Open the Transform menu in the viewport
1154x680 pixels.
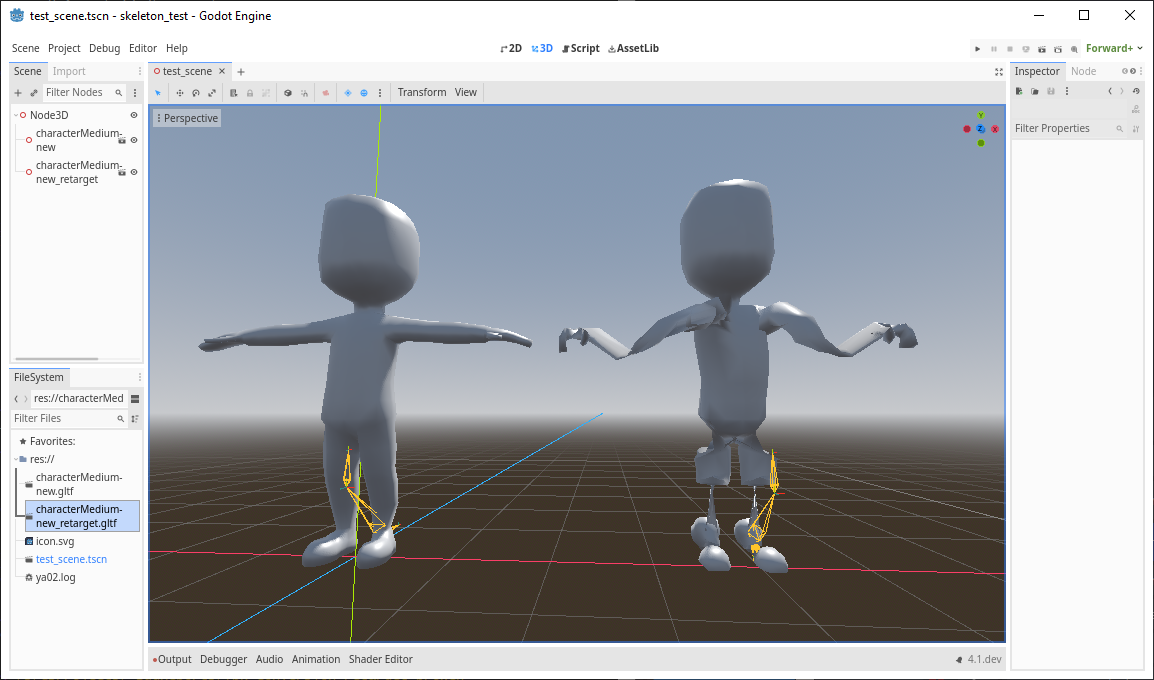click(x=421, y=91)
